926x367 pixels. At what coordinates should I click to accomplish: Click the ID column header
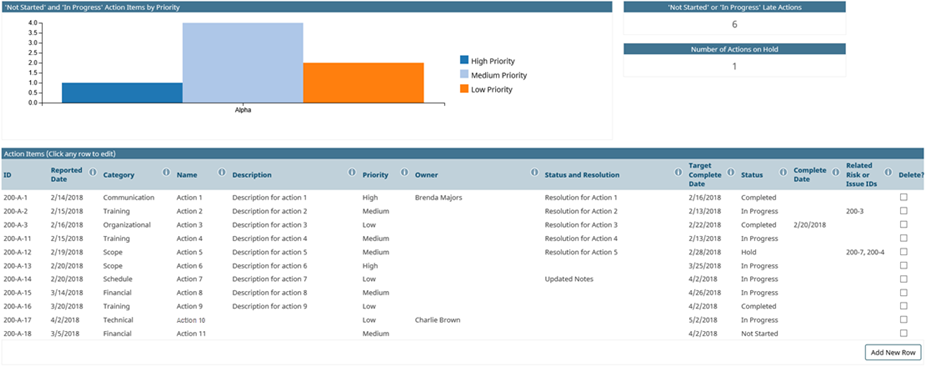pyautogui.click(x=6, y=175)
